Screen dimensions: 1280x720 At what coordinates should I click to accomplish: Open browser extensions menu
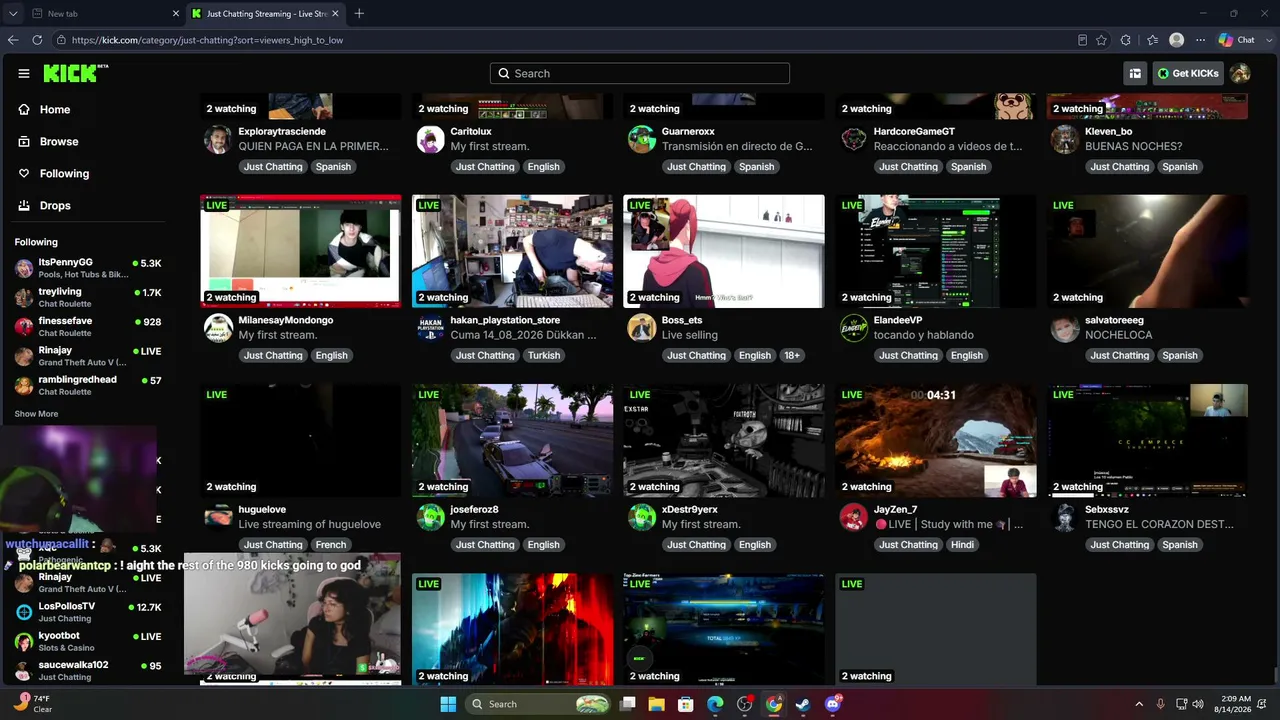tap(1126, 40)
